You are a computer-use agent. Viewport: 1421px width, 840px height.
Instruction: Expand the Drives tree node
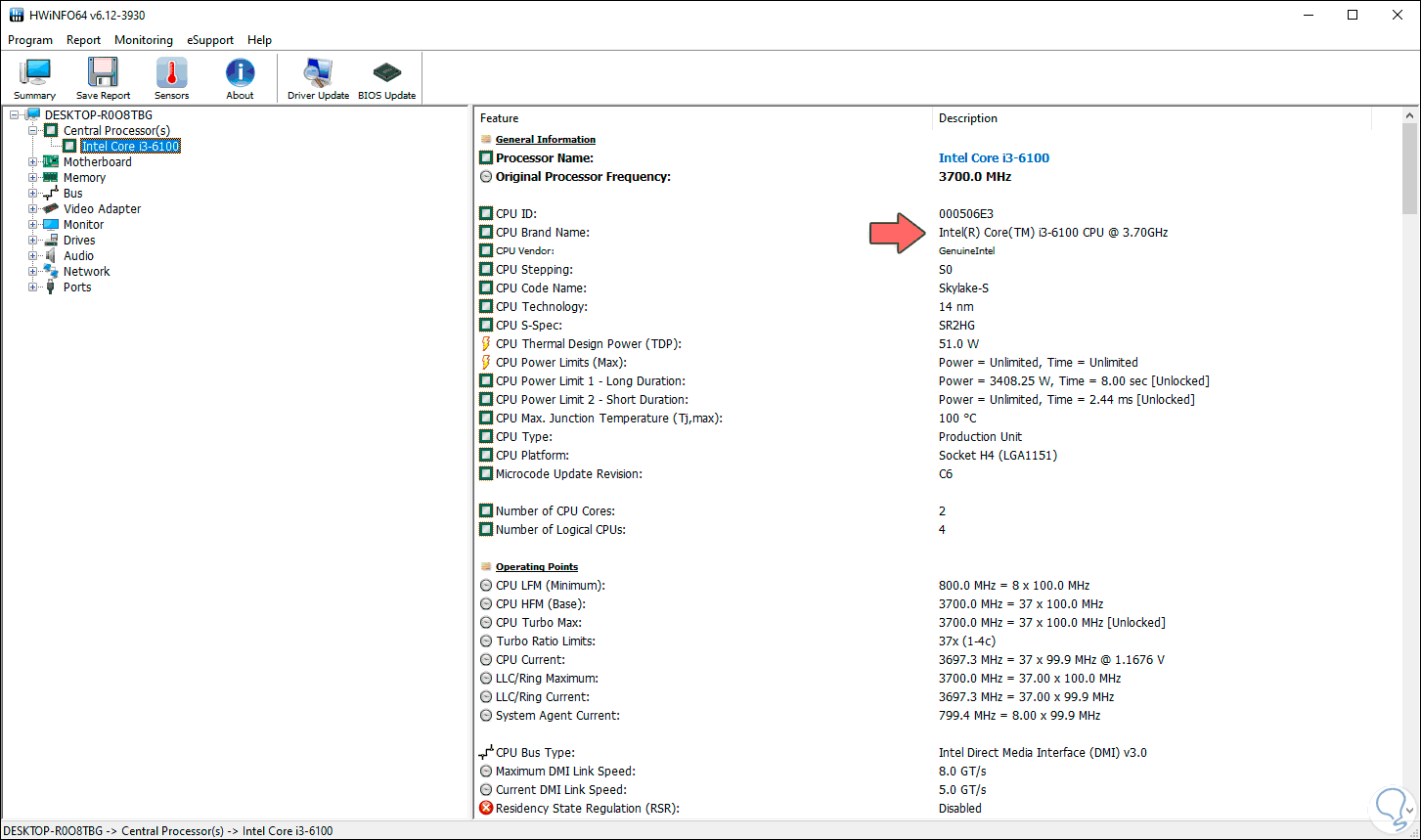pyautogui.click(x=33, y=241)
